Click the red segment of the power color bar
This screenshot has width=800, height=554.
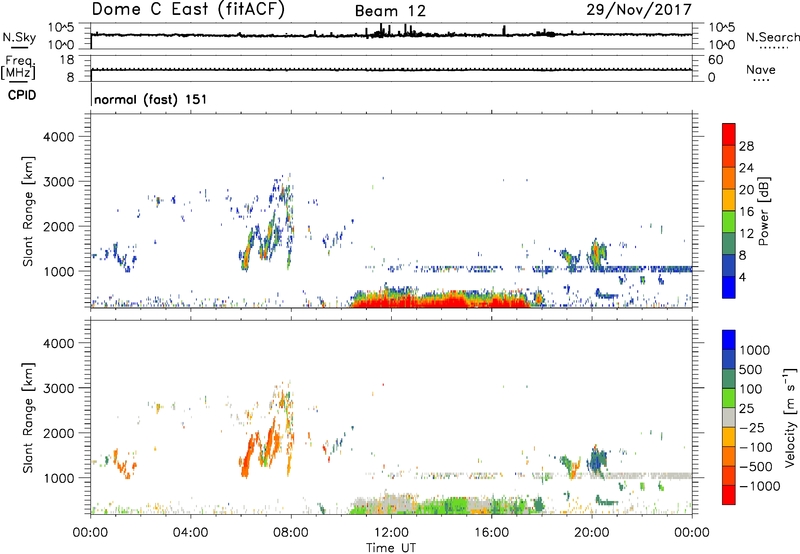(x=729, y=134)
